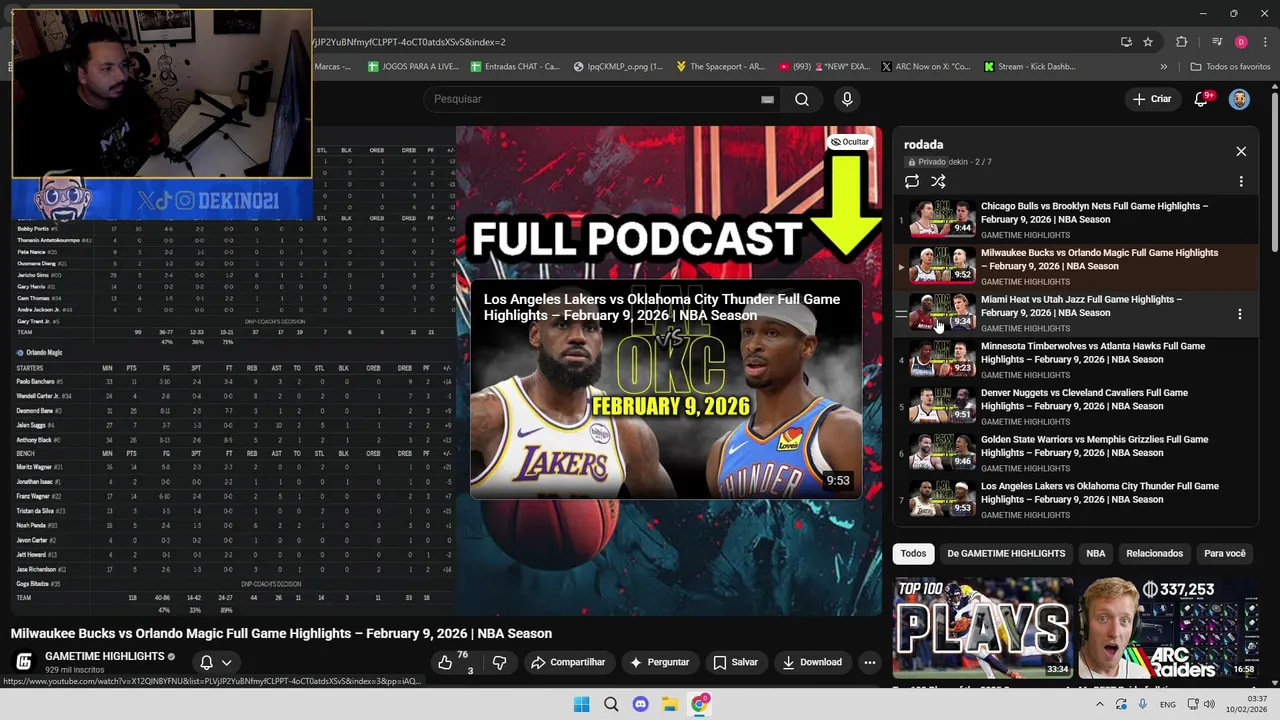Expand the channel notification bell dropdown
The width and height of the screenshot is (1280, 720).
click(x=216, y=662)
